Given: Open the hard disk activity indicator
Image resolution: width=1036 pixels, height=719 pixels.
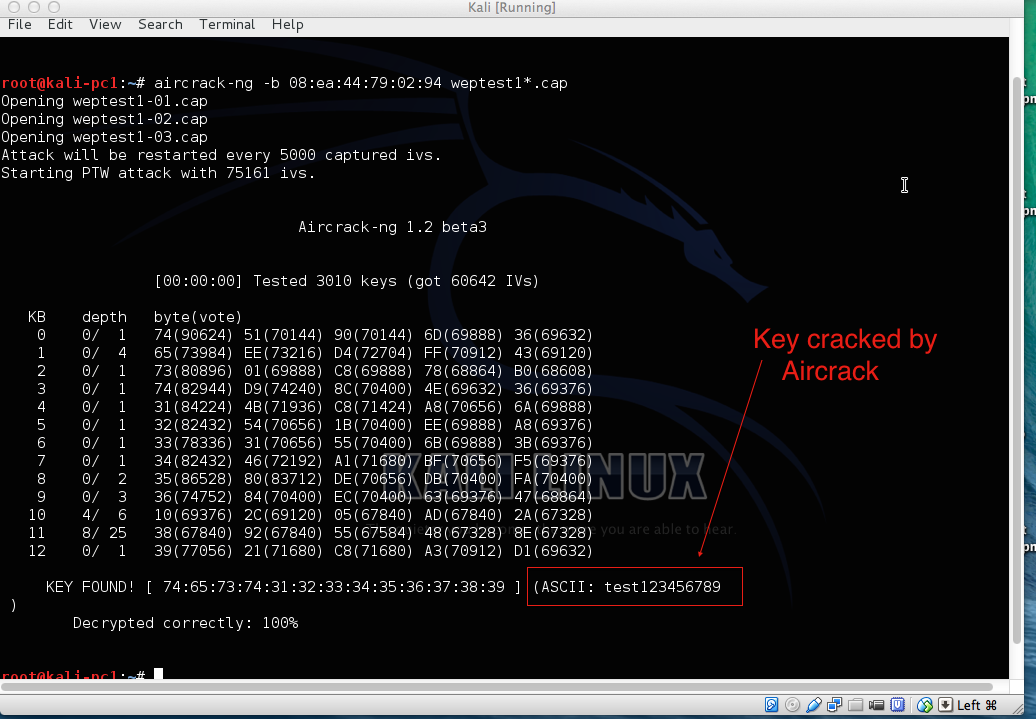Looking at the screenshot, I should coord(771,705).
